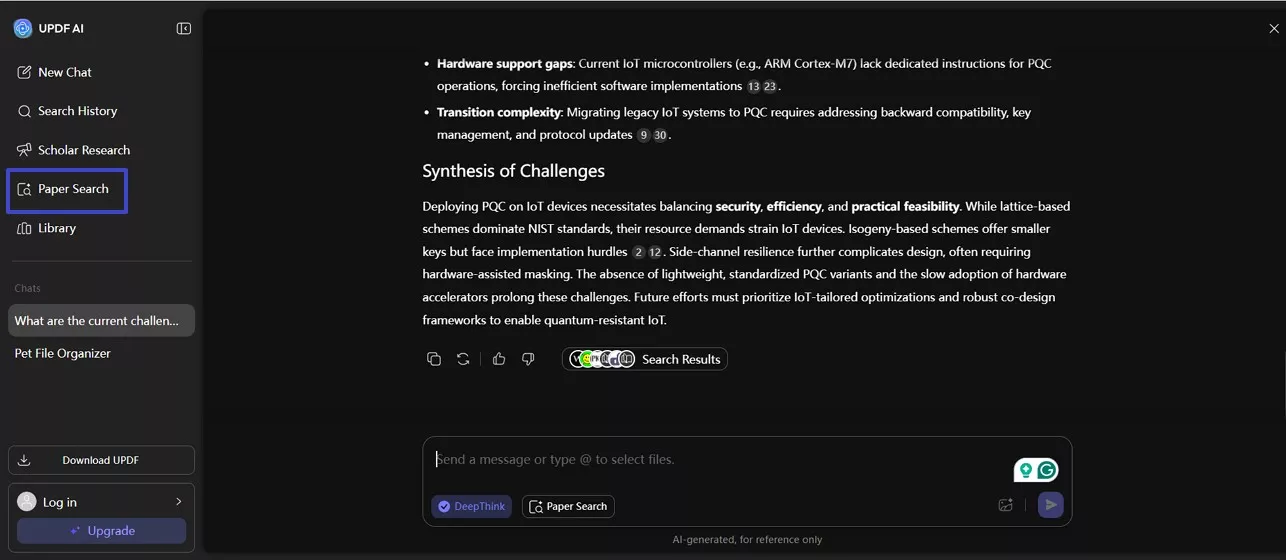Image resolution: width=1286 pixels, height=560 pixels.
Task: Give the response a thumbs down
Action: (x=528, y=359)
